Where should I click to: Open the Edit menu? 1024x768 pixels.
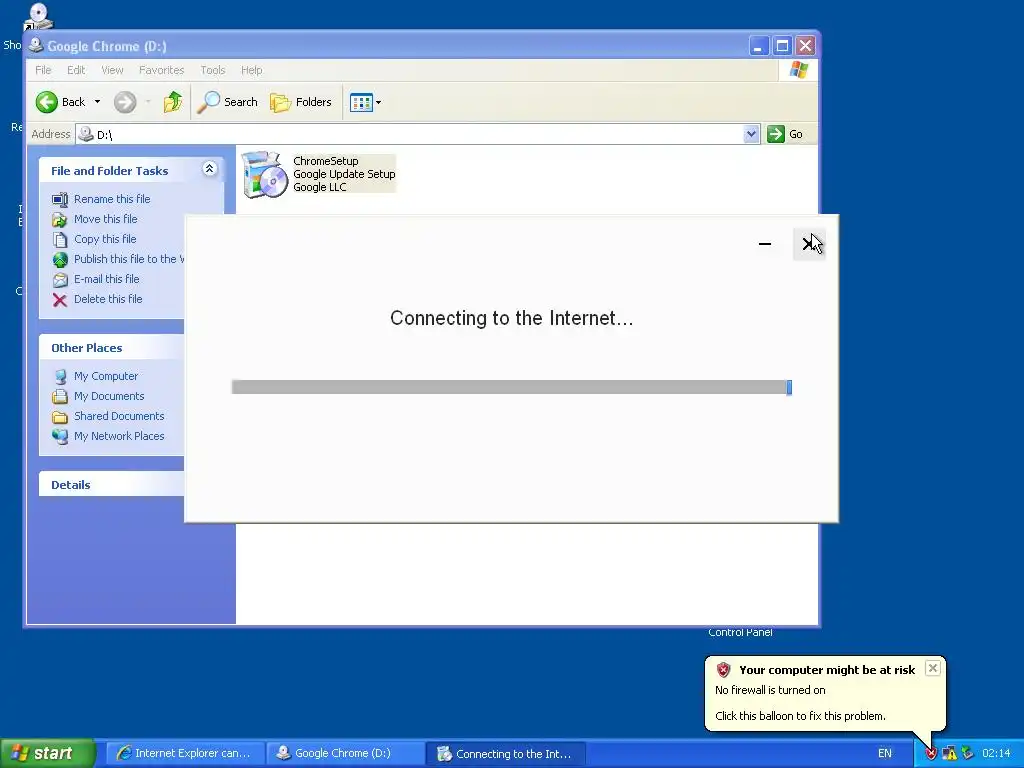(76, 70)
